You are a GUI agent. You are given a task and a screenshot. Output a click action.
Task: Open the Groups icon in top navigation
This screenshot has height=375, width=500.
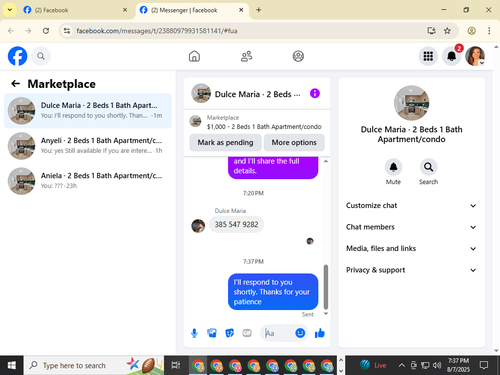click(298, 56)
